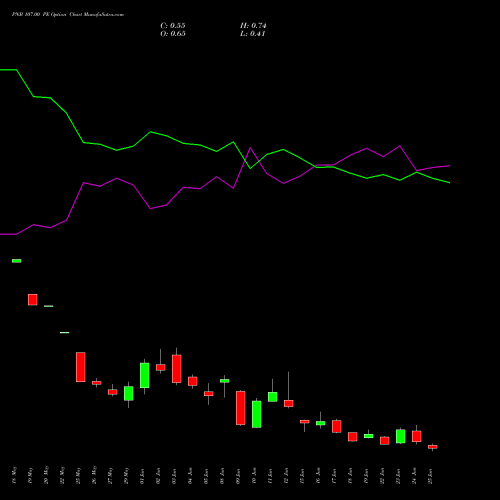Select the red candle above 19 May
This screenshot has width=500, height=500.
(x=33, y=299)
